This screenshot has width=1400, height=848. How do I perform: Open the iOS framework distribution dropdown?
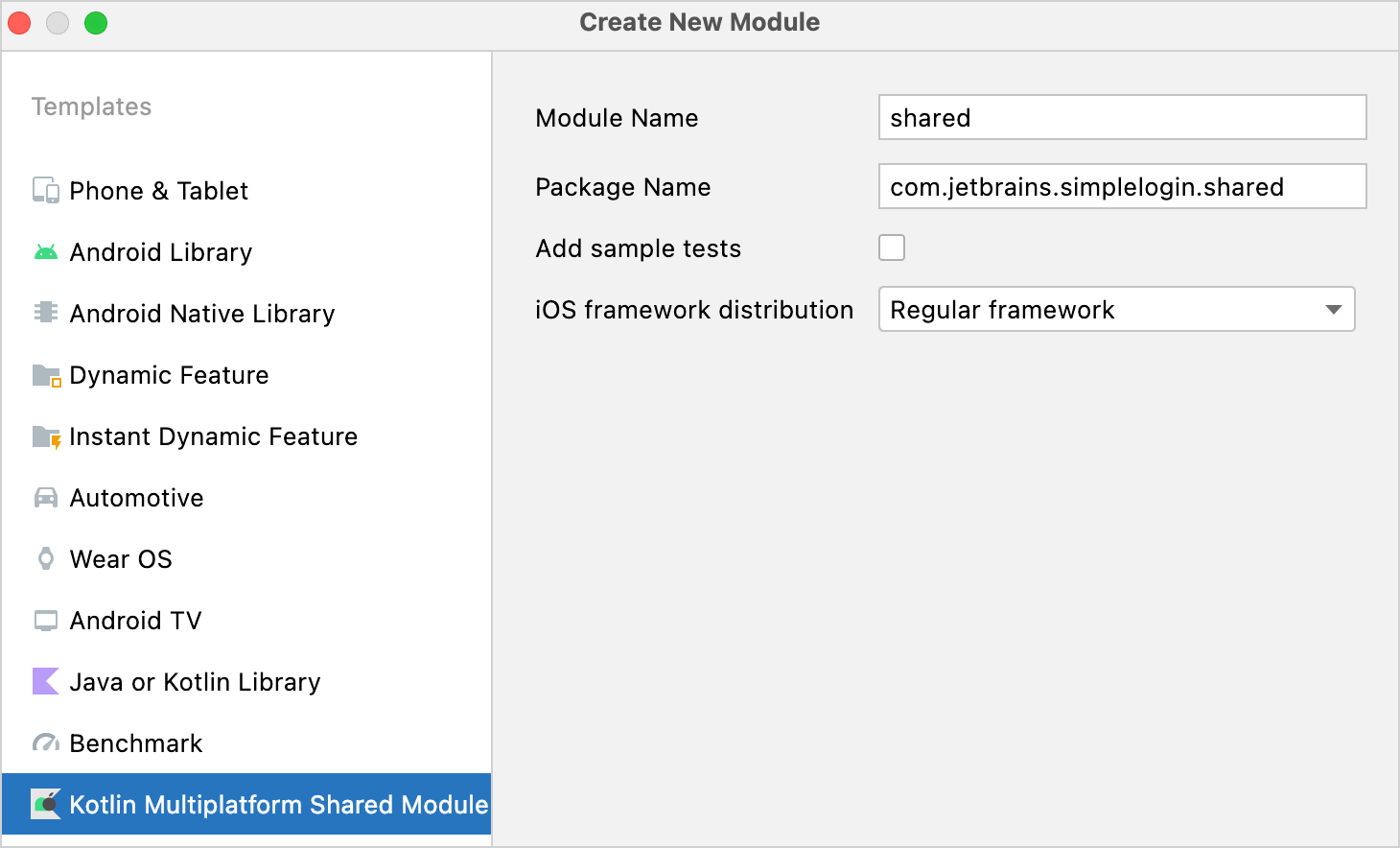1333,309
